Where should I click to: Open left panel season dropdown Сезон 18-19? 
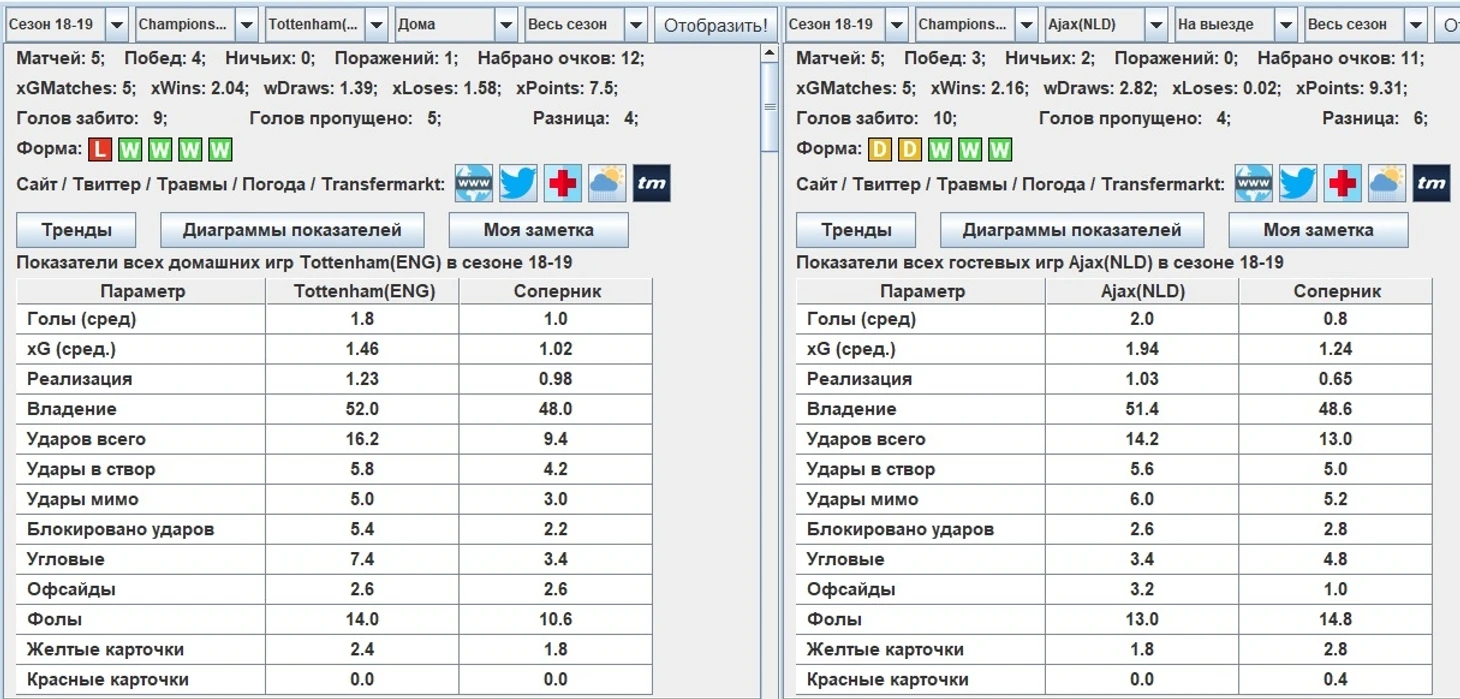(66, 24)
